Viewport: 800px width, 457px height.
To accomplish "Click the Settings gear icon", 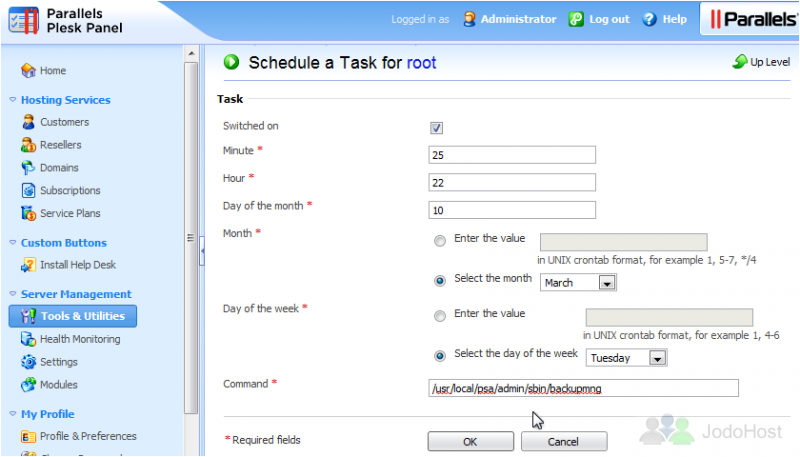I will (28, 362).
